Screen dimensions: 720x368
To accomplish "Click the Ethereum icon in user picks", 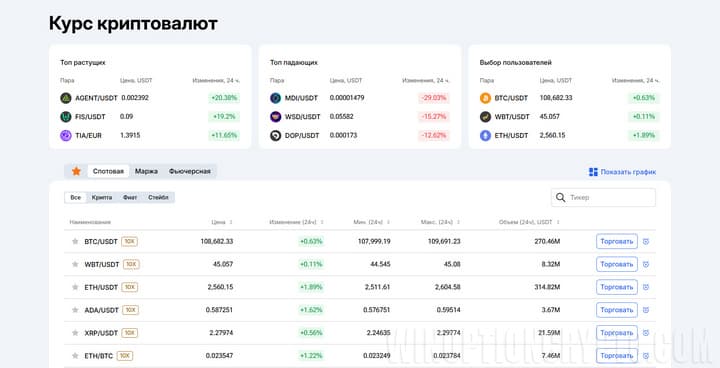I will [x=485, y=136].
